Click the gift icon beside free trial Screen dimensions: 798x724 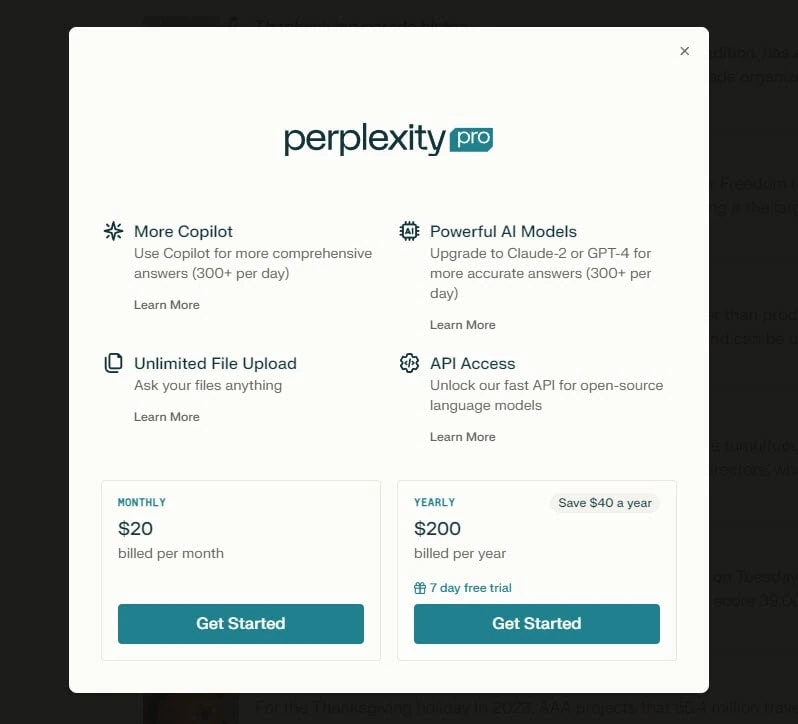tap(420, 588)
